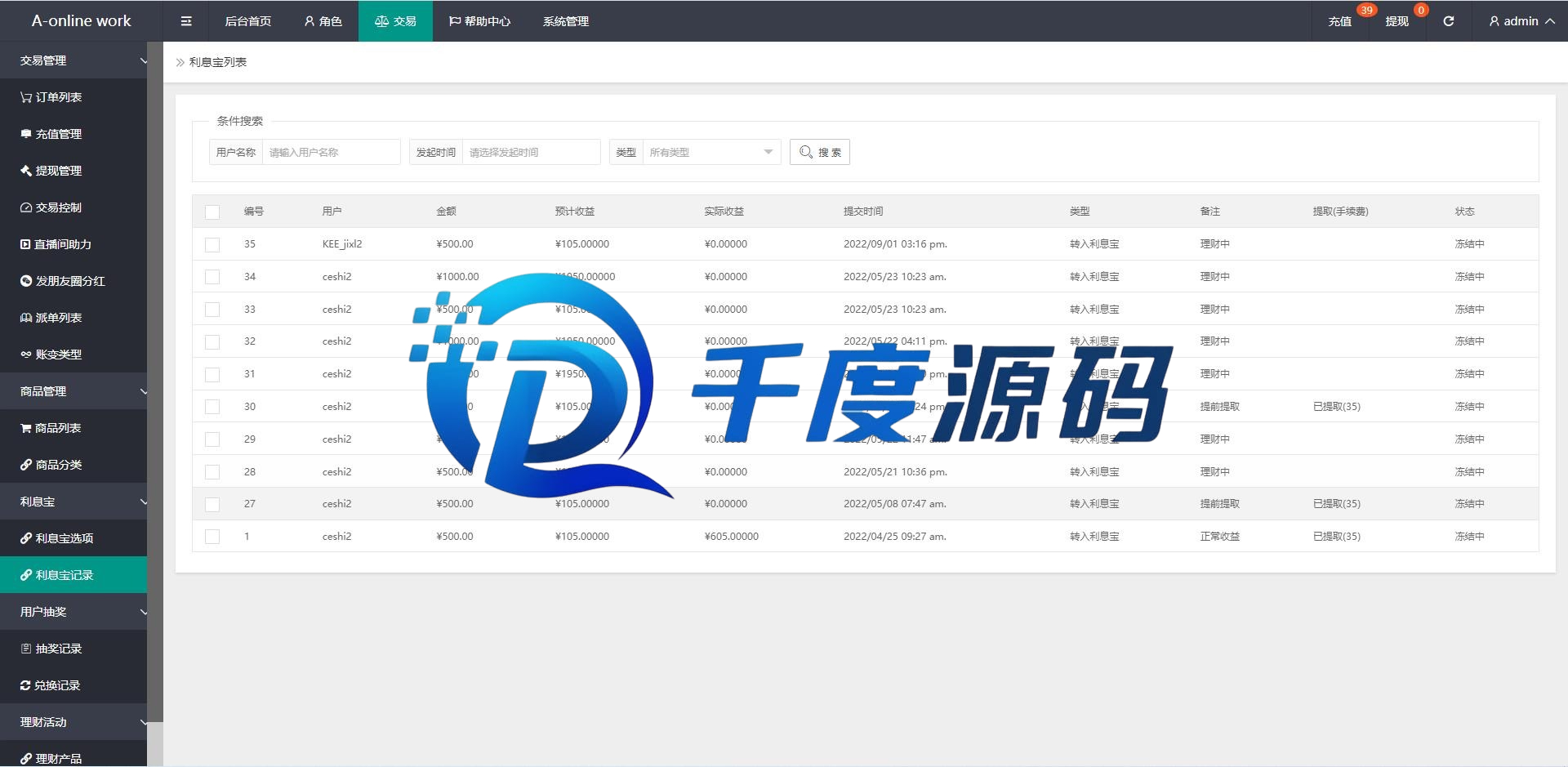Click 已提取(35) in row 27
This screenshot has width=1568, height=767.
(x=1337, y=504)
